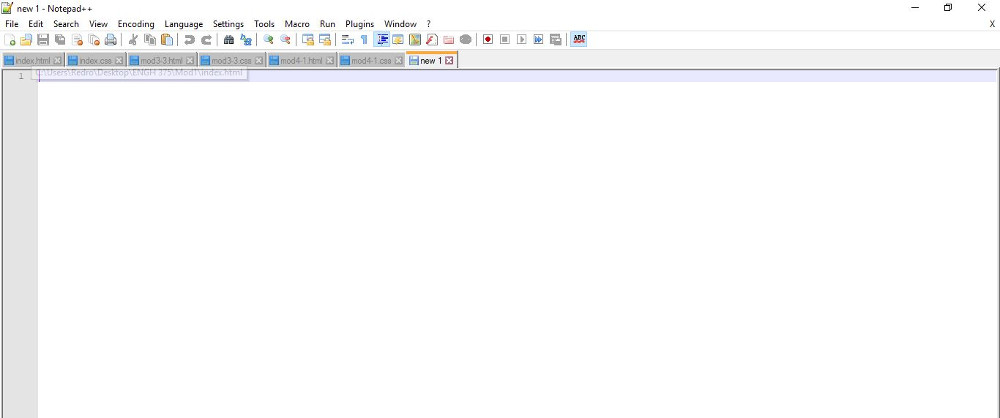This screenshot has height=418, width=1000.
Task: Click the Redo arrow icon
Action: pyautogui.click(x=206, y=40)
